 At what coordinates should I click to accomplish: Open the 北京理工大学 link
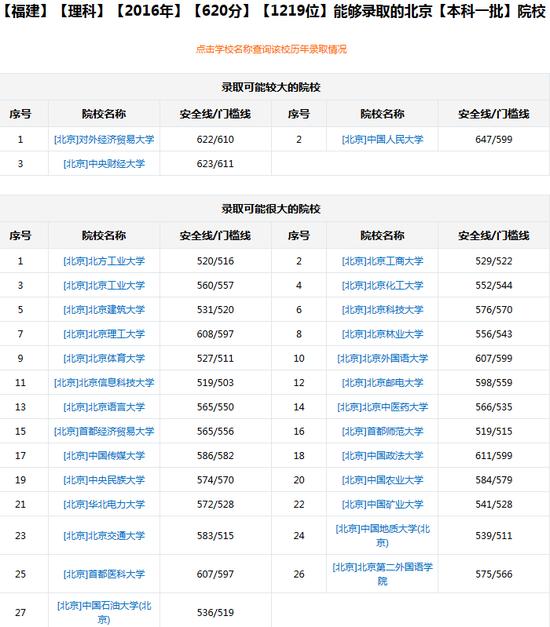(x=104, y=334)
